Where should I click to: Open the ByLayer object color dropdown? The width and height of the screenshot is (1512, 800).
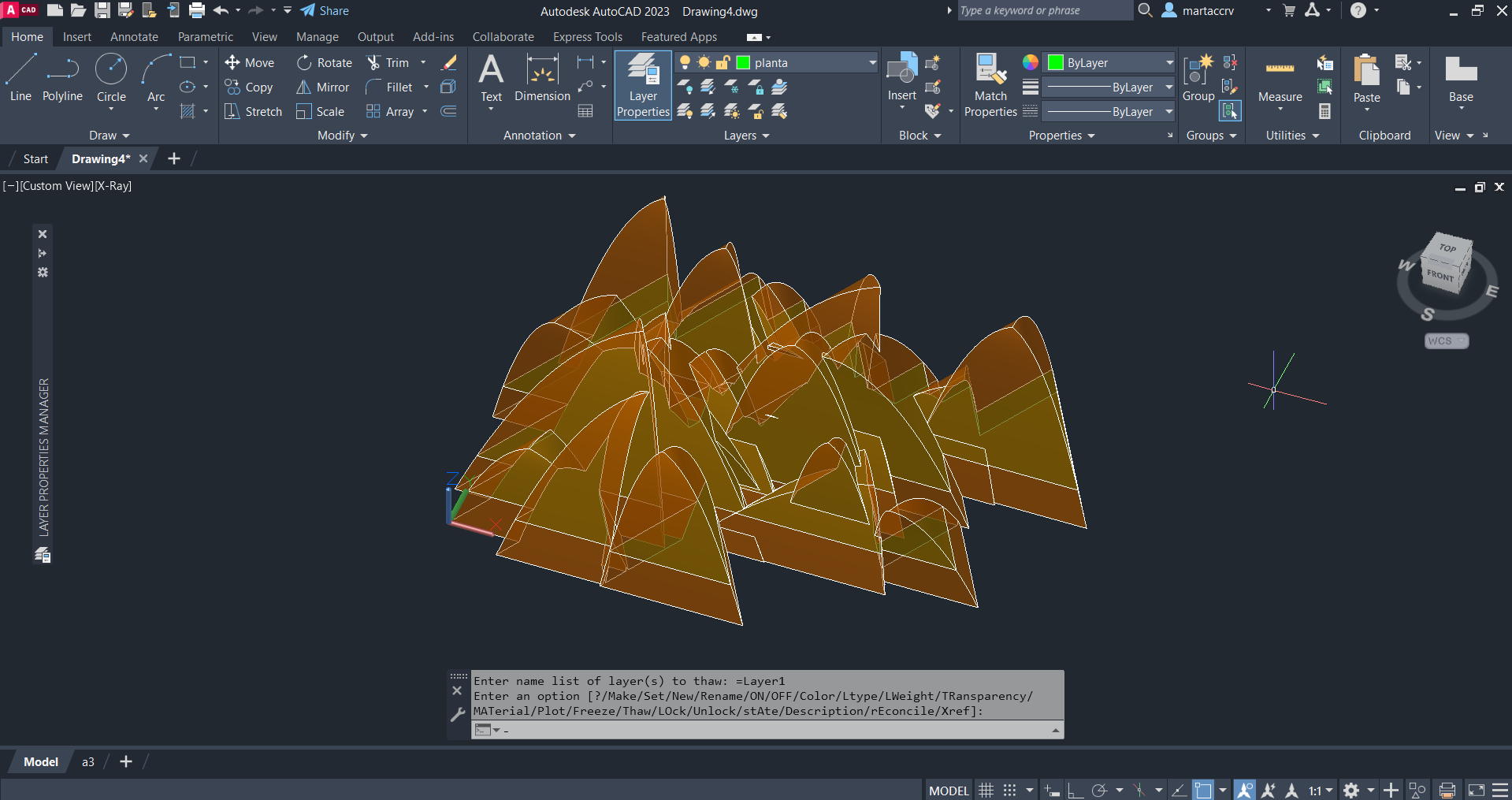(1169, 63)
